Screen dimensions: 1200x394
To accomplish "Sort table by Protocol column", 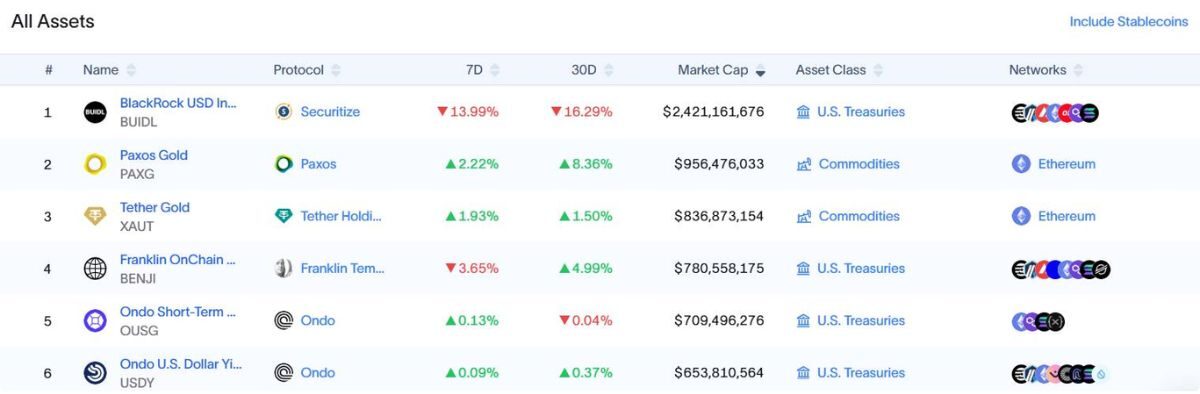I will [307, 70].
